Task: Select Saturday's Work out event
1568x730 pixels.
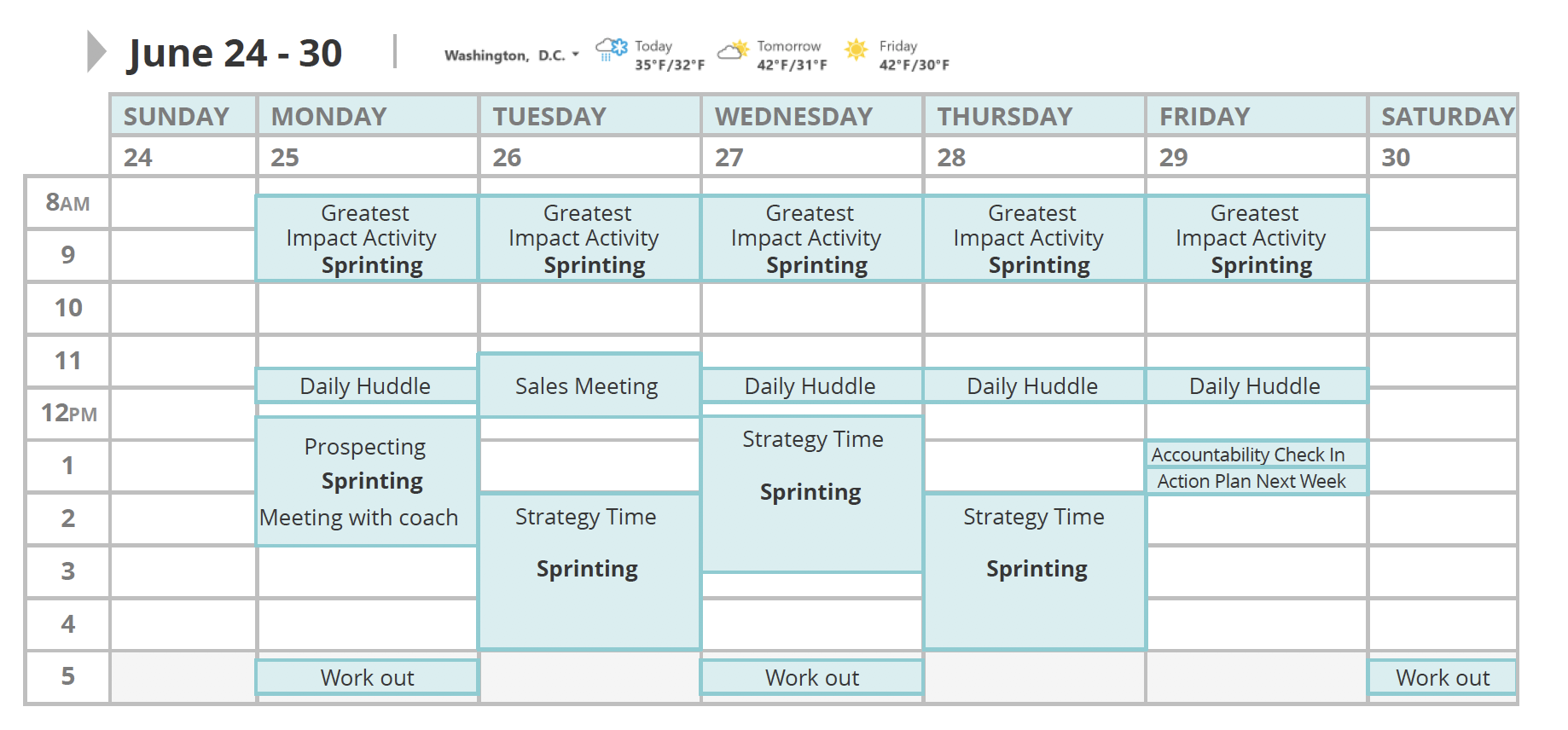Action: (1442, 677)
